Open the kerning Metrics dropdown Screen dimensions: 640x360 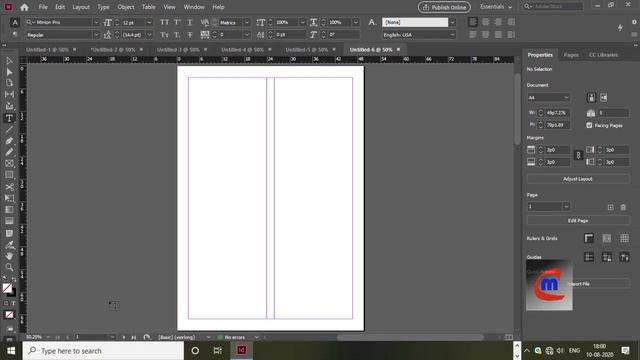tap(247, 22)
